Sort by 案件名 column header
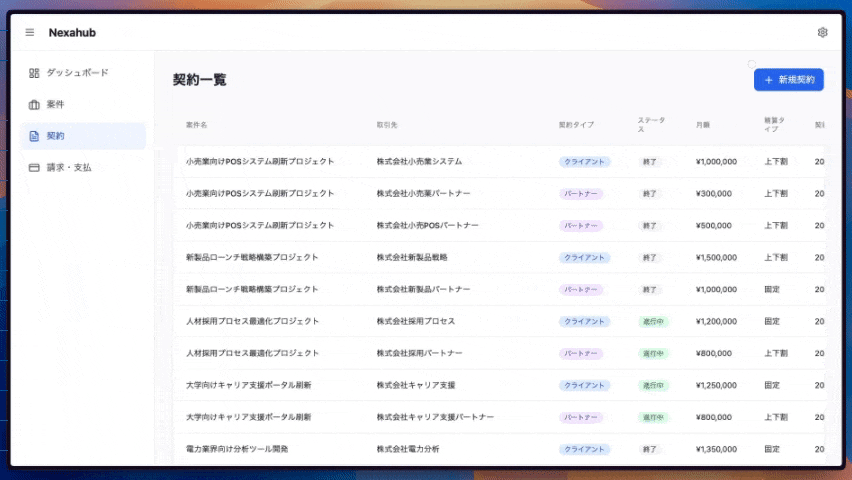852x480 pixels. 196,125
